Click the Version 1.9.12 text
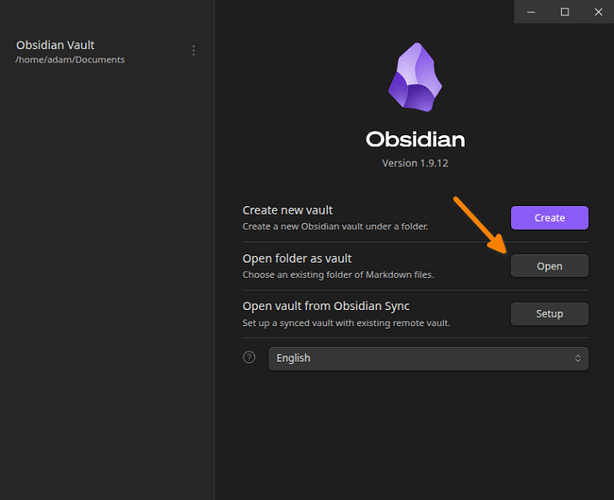The height and width of the screenshot is (500, 614). click(414, 163)
